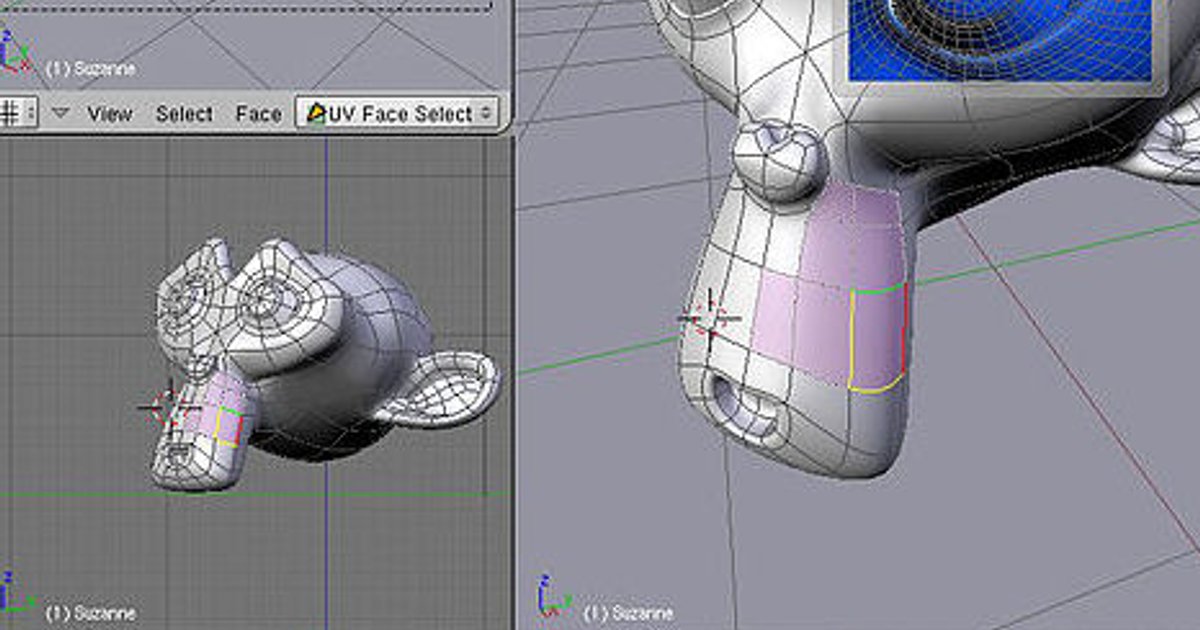Click the 3D cursor in the right viewport
Viewport: 1200px width, 630px height.
pos(710,318)
